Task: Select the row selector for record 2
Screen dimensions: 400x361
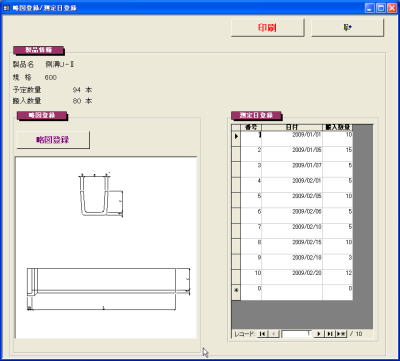Action: pyautogui.click(x=236, y=154)
